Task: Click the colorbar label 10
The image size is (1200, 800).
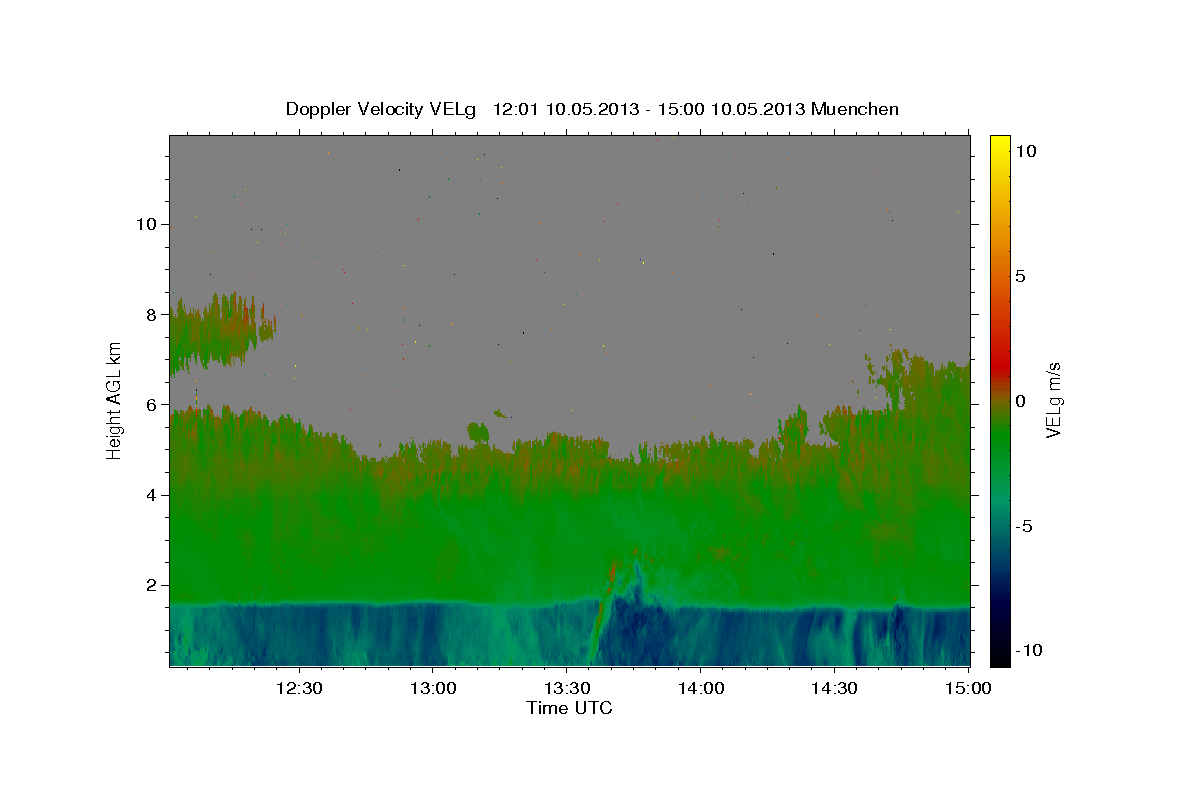Action: 1024,151
